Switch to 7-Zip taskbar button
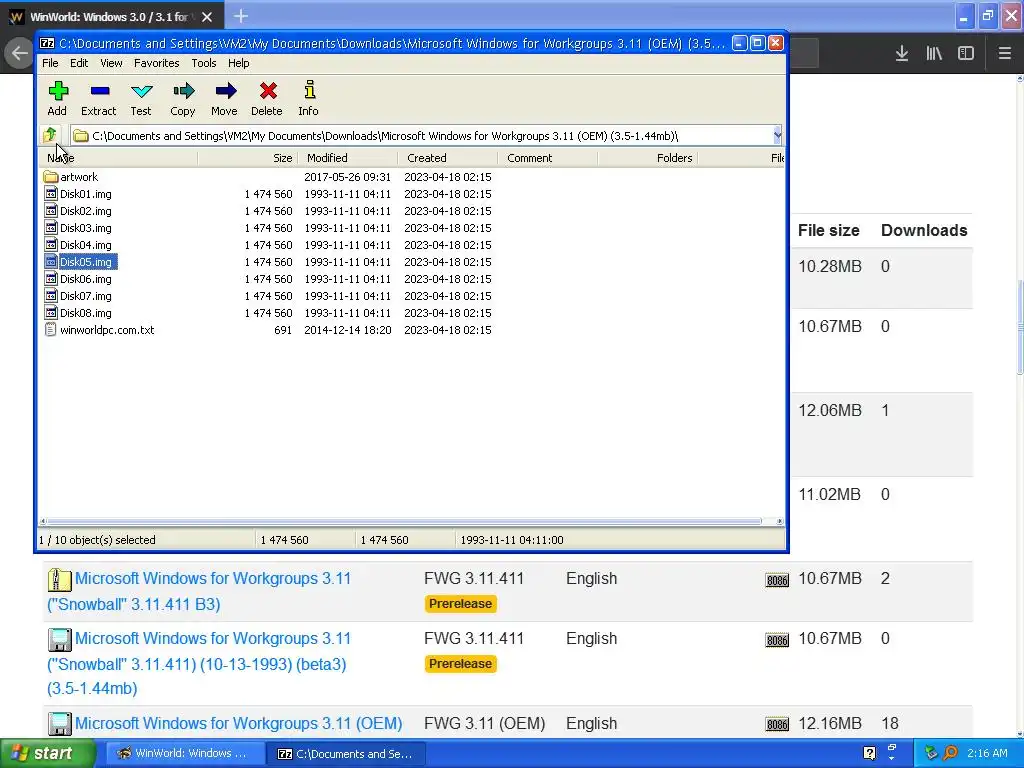This screenshot has height=768, width=1024. [346, 754]
